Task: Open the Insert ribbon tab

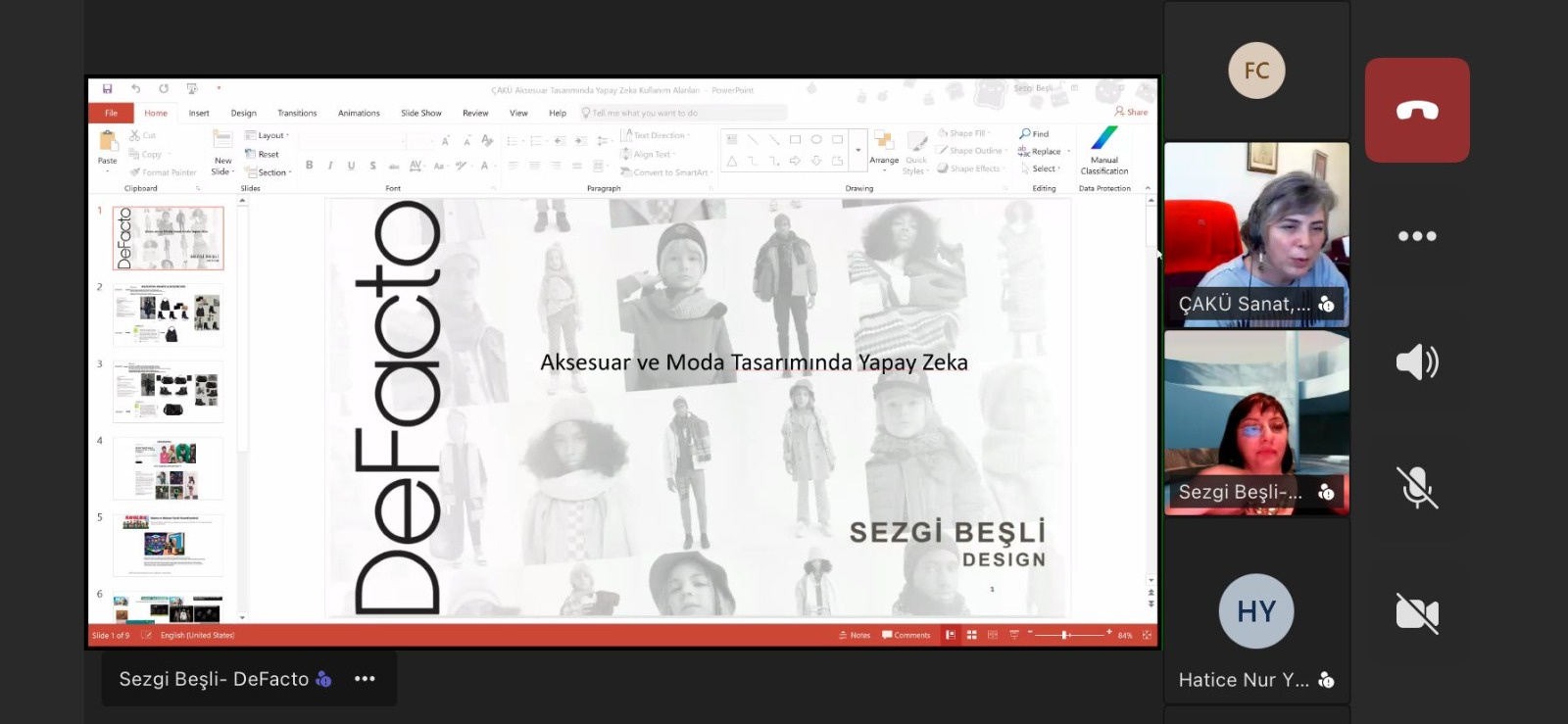Action: click(x=199, y=114)
